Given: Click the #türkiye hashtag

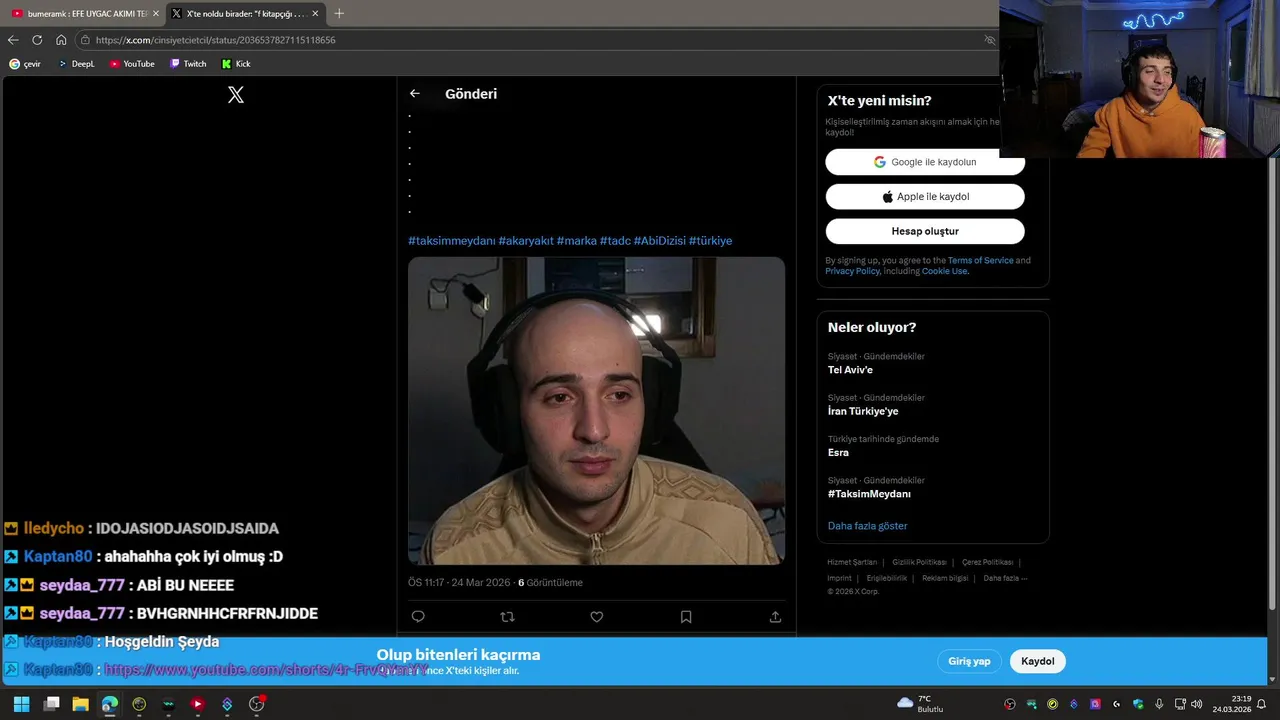Looking at the screenshot, I should 710,241.
